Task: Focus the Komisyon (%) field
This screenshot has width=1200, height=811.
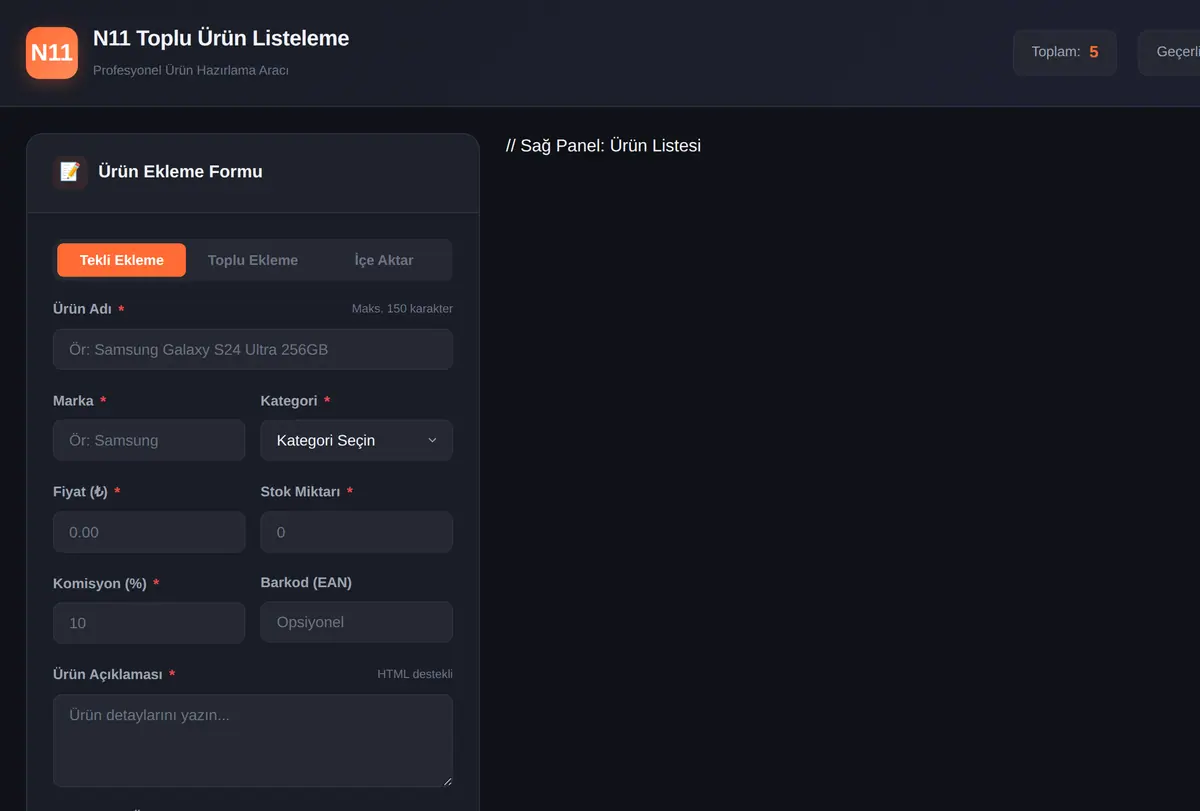Action: point(149,623)
